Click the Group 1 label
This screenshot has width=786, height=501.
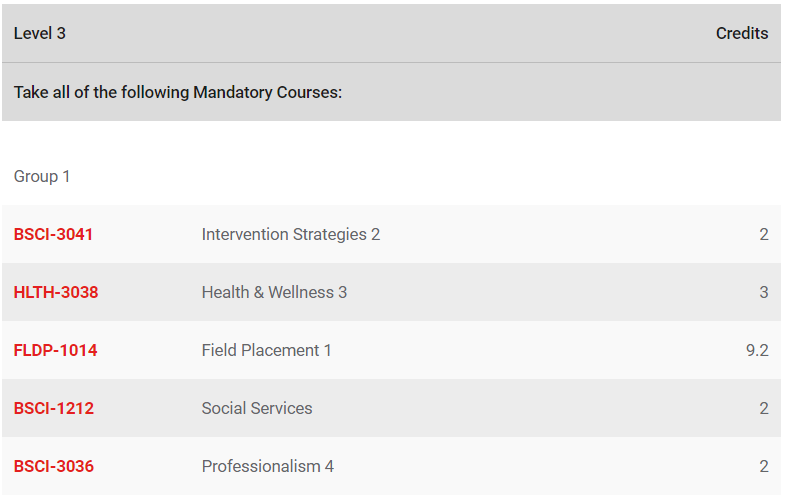(42, 177)
